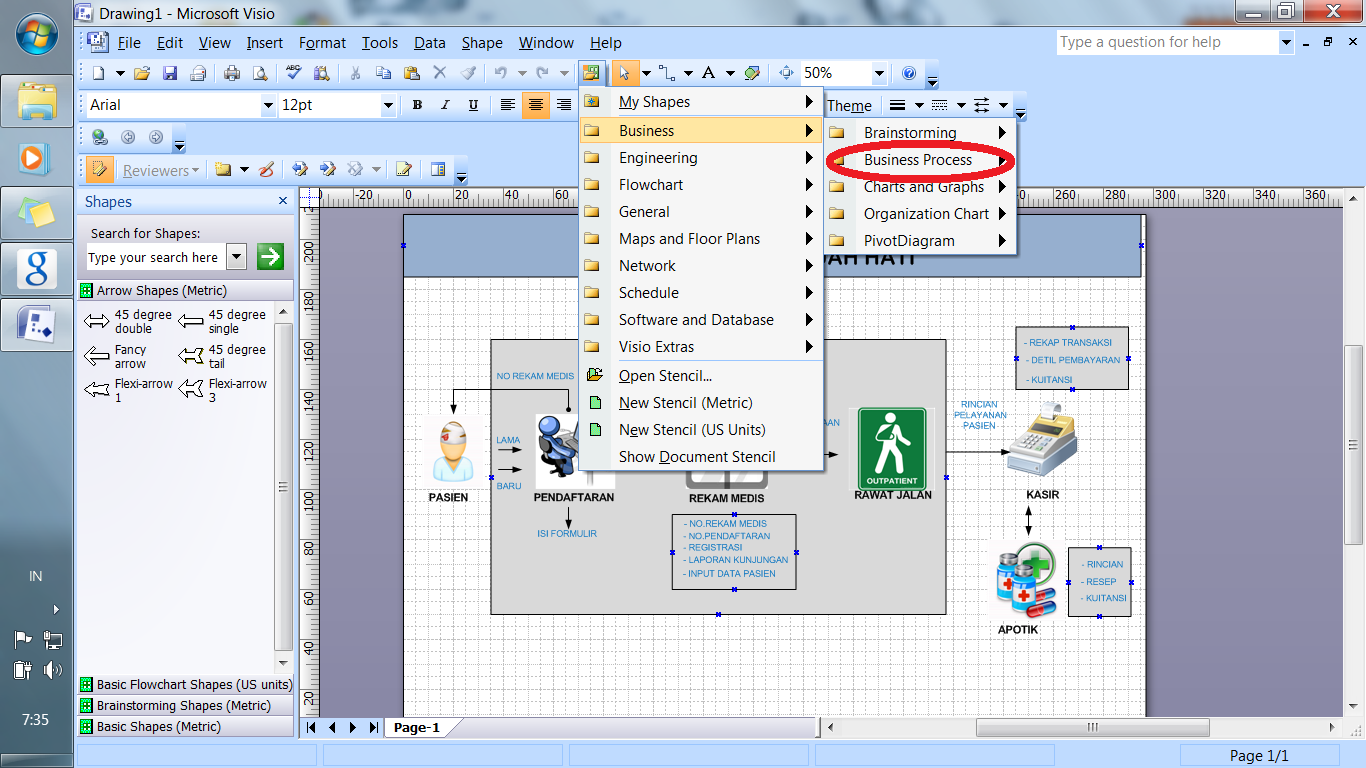Click the Insert Hyperlink globe icon
This screenshot has width=1366, height=768.
pos(99,138)
